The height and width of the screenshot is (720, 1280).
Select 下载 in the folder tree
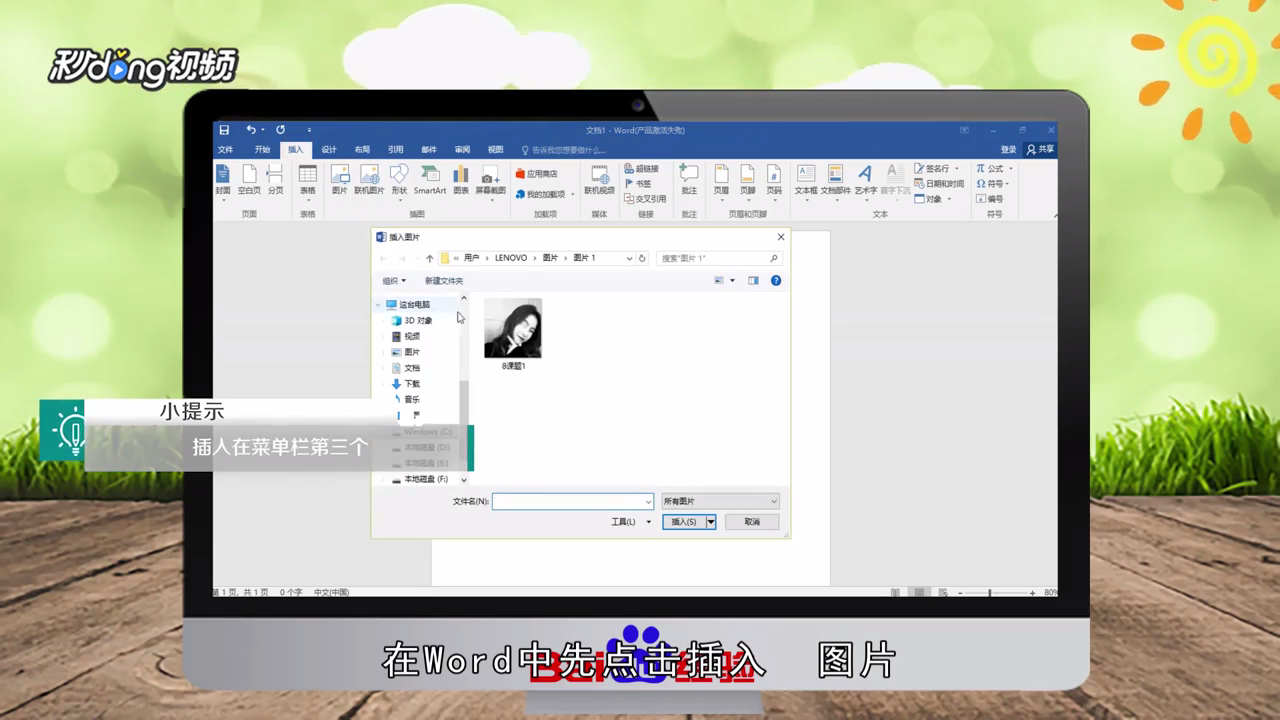(x=406, y=384)
